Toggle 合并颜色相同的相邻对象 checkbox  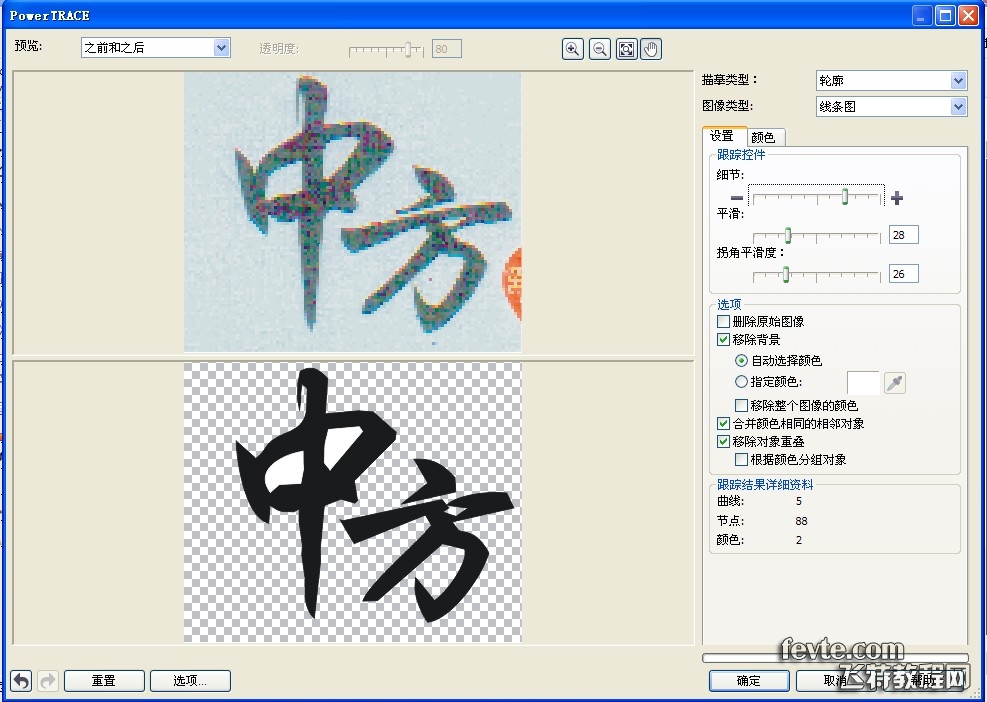(723, 424)
